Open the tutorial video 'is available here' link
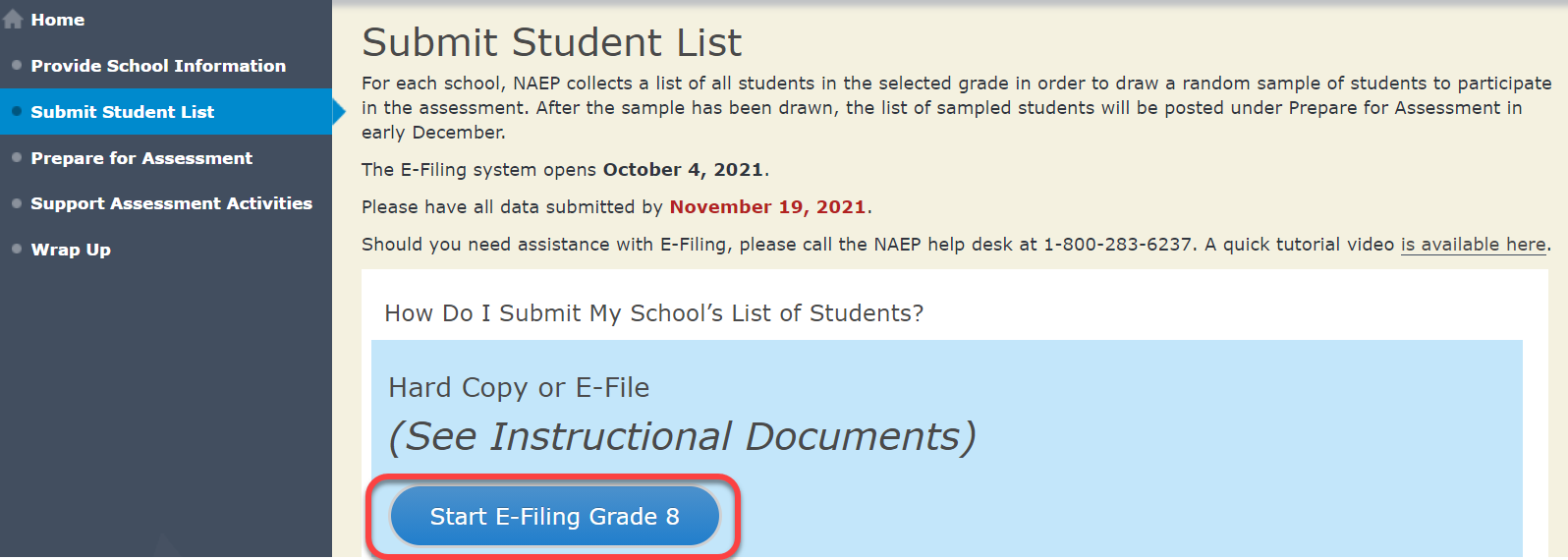The image size is (1568, 560). coord(1473,245)
